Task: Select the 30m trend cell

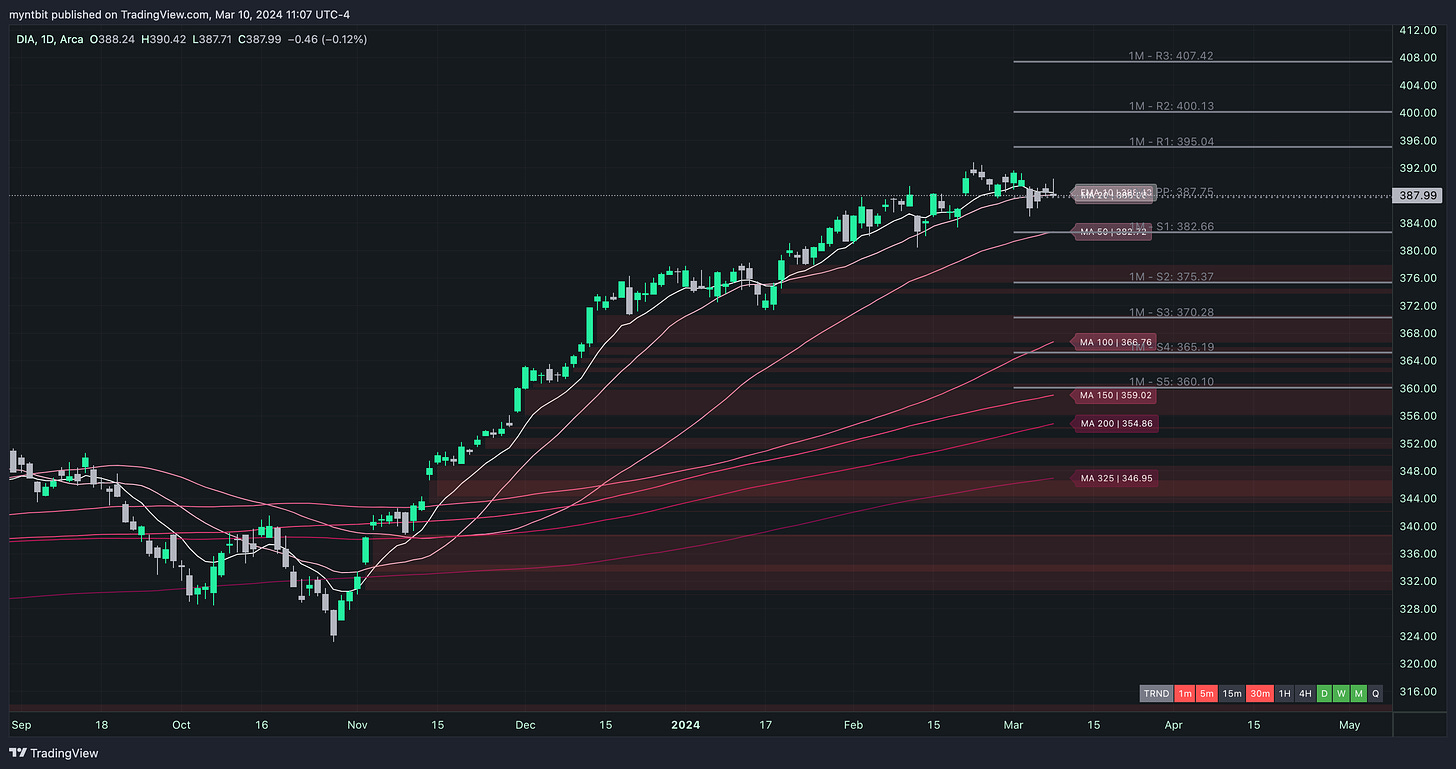Action: coord(1259,693)
